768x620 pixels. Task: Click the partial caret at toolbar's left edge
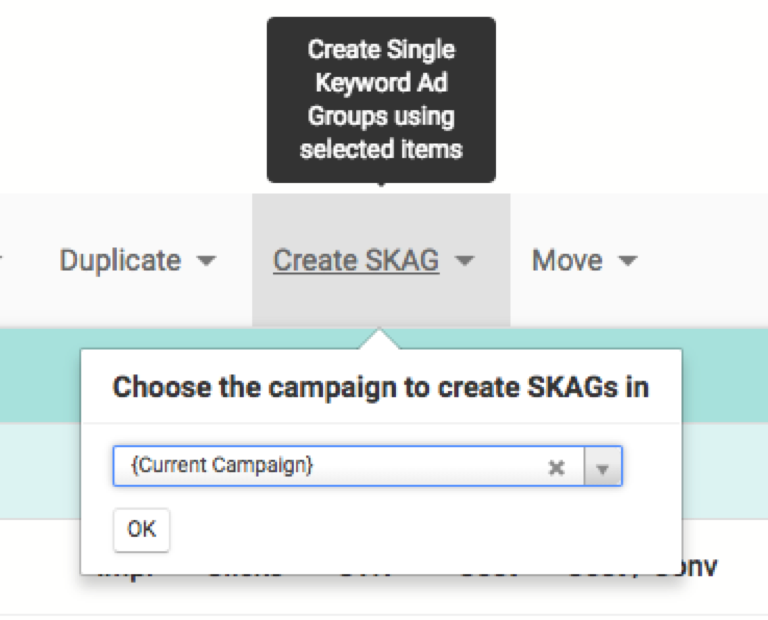tap(2, 261)
